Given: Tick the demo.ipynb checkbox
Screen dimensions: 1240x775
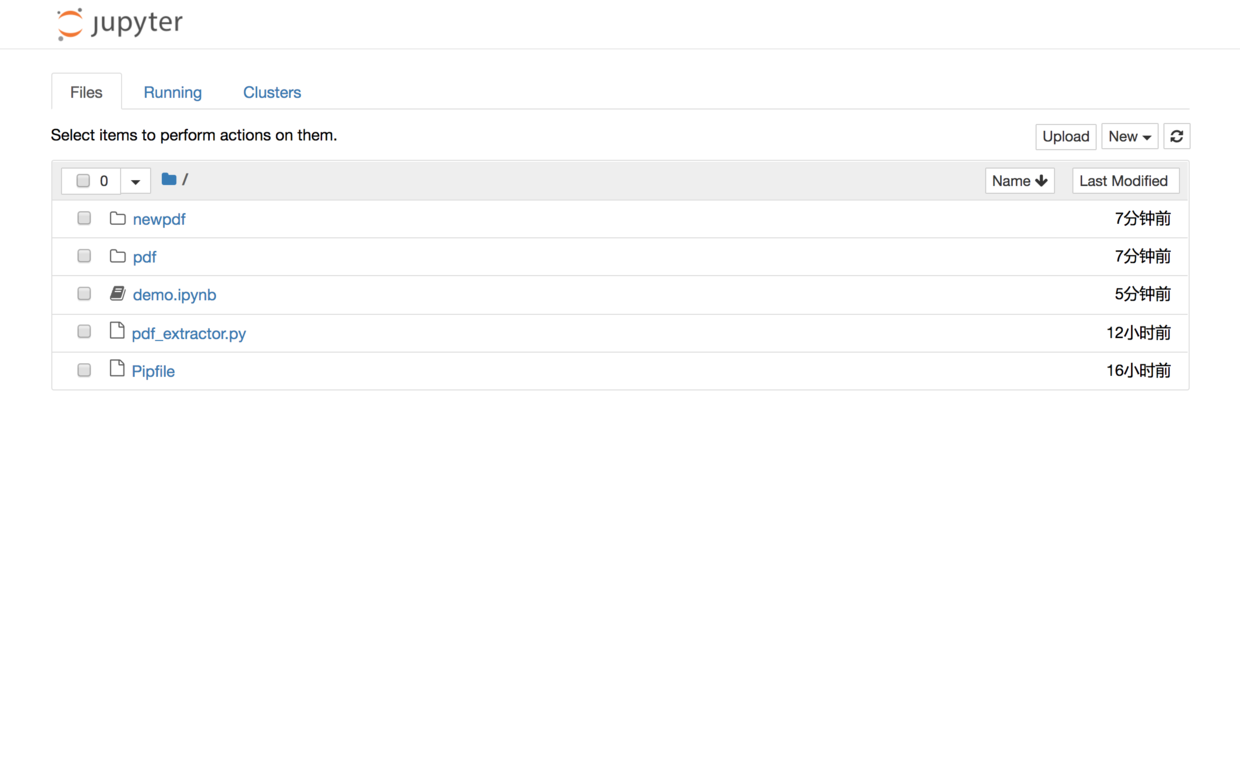Looking at the screenshot, I should [84, 294].
